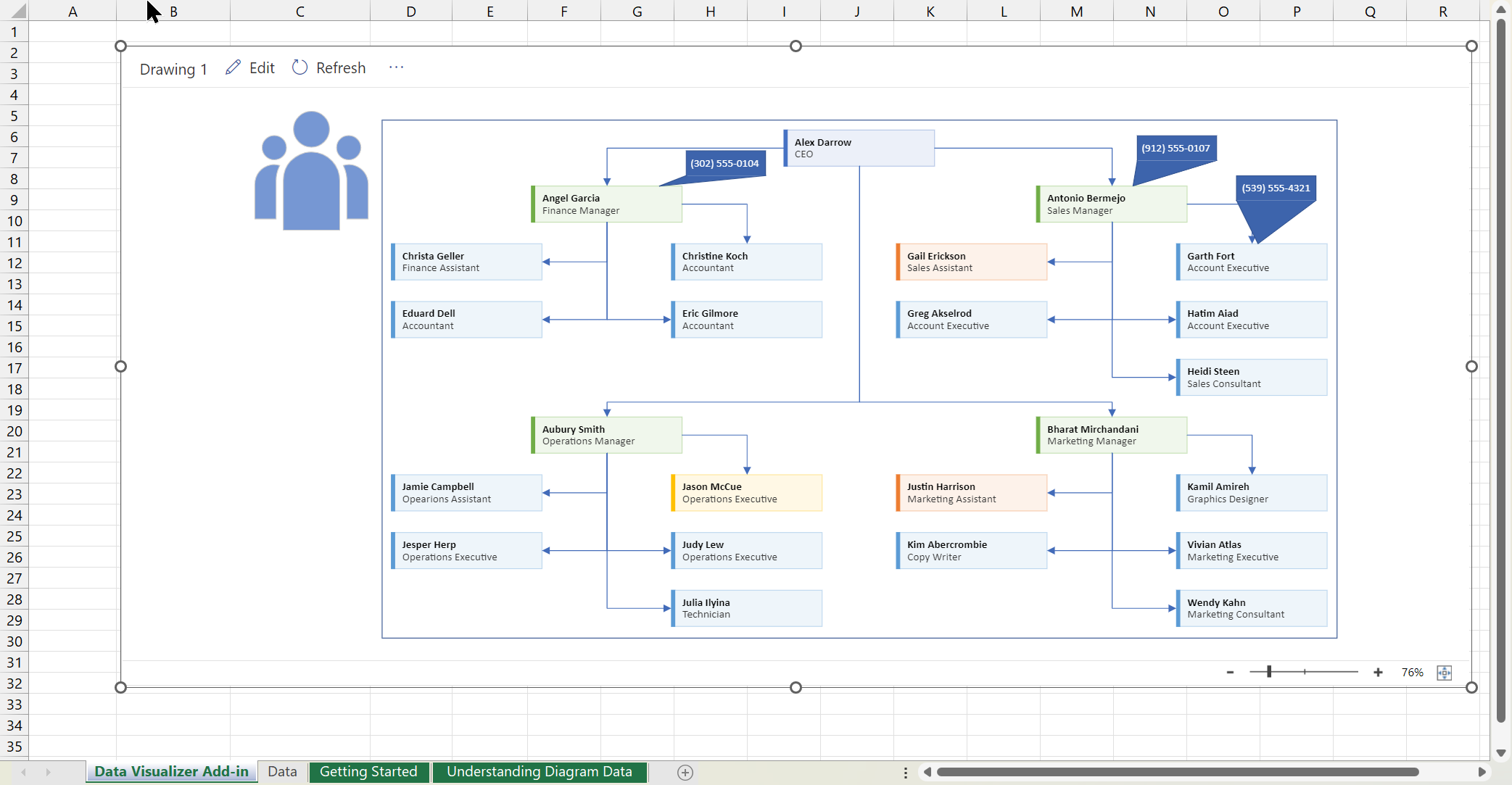
Task: Click the more options ellipsis icon
Action: click(x=395, y=67)
